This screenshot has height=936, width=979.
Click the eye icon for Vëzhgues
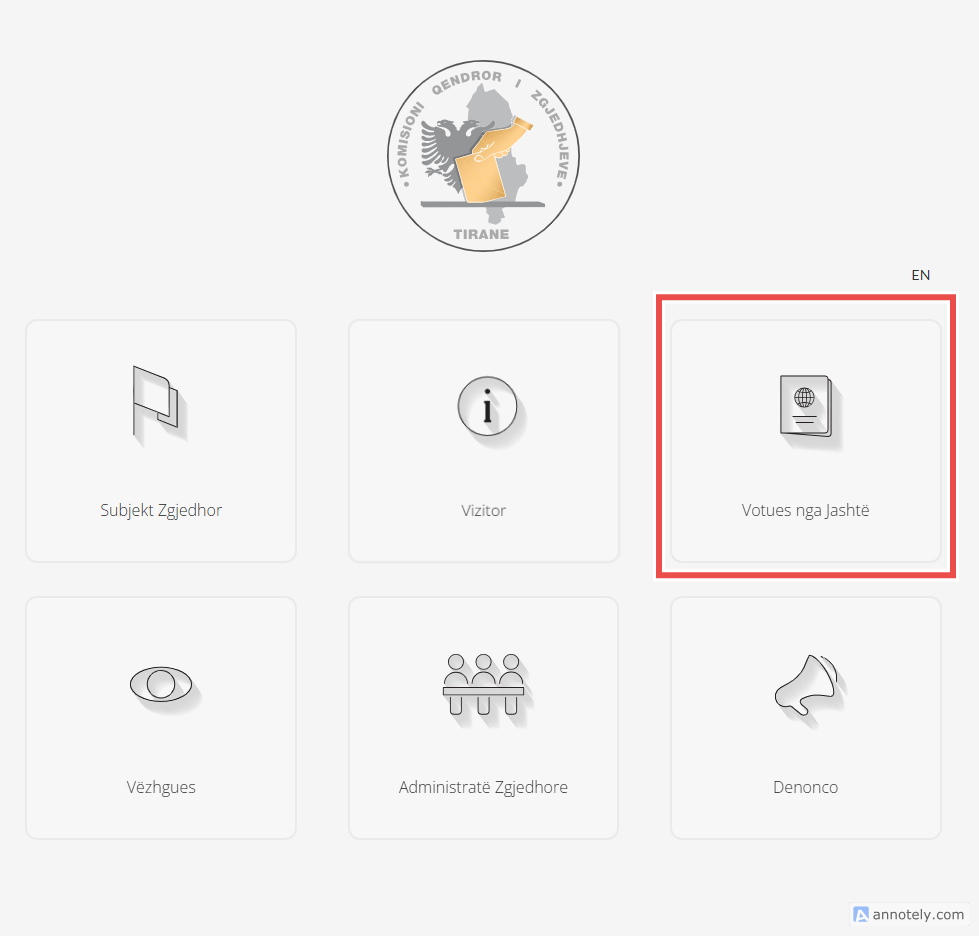tap(160, 683)
